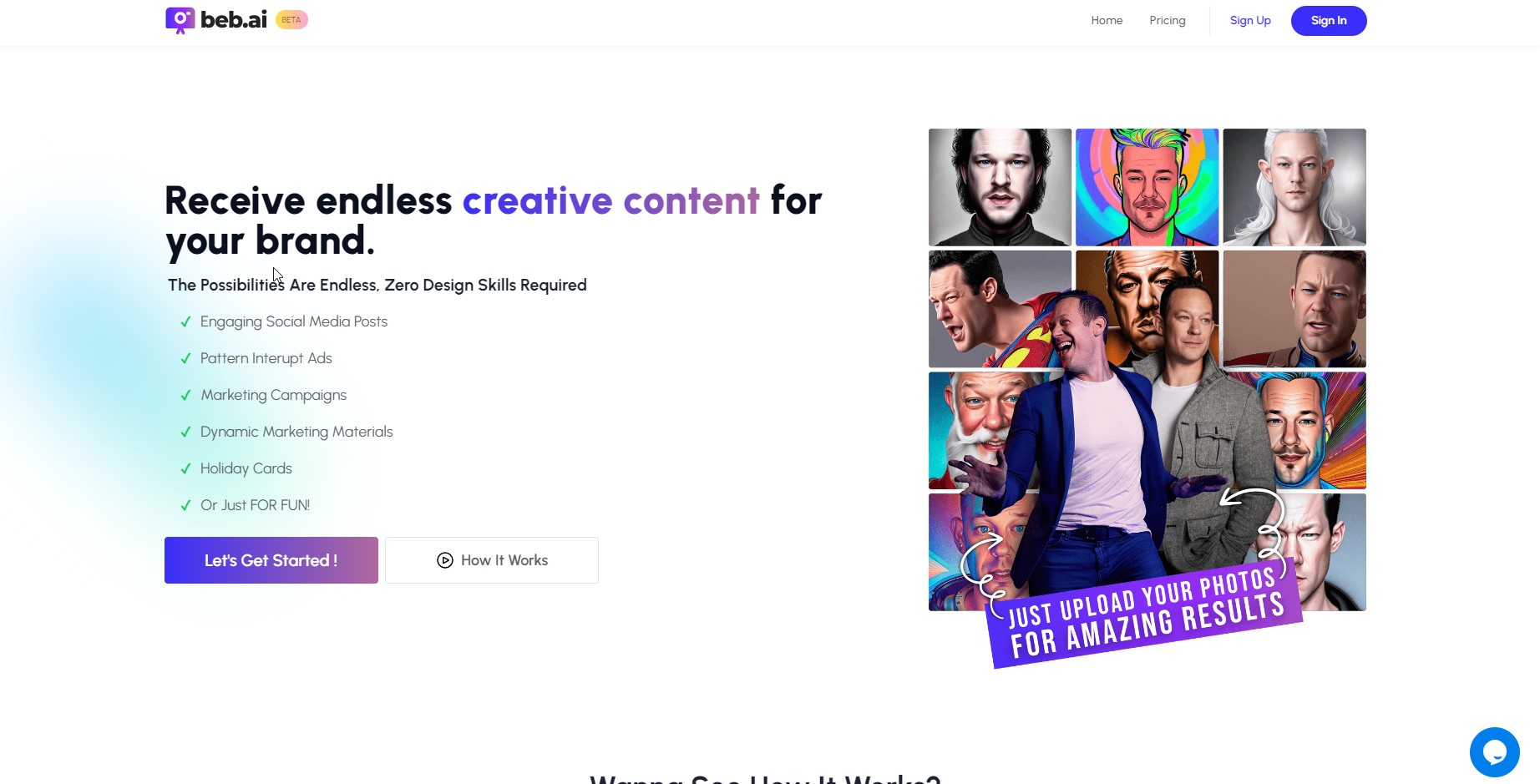Click the Sign Up link
The width and height of the screenshot is (1540, 784).
(1250, 20)
